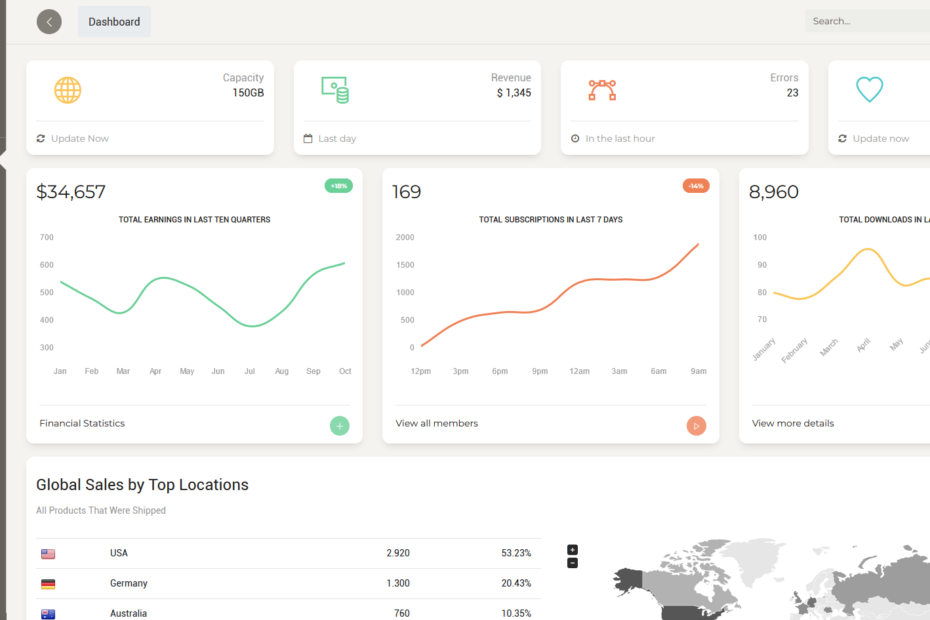Screen dimensions: 930x620
Task: Open the Dashboard breadcrumb label
Action: pos(114,22)
